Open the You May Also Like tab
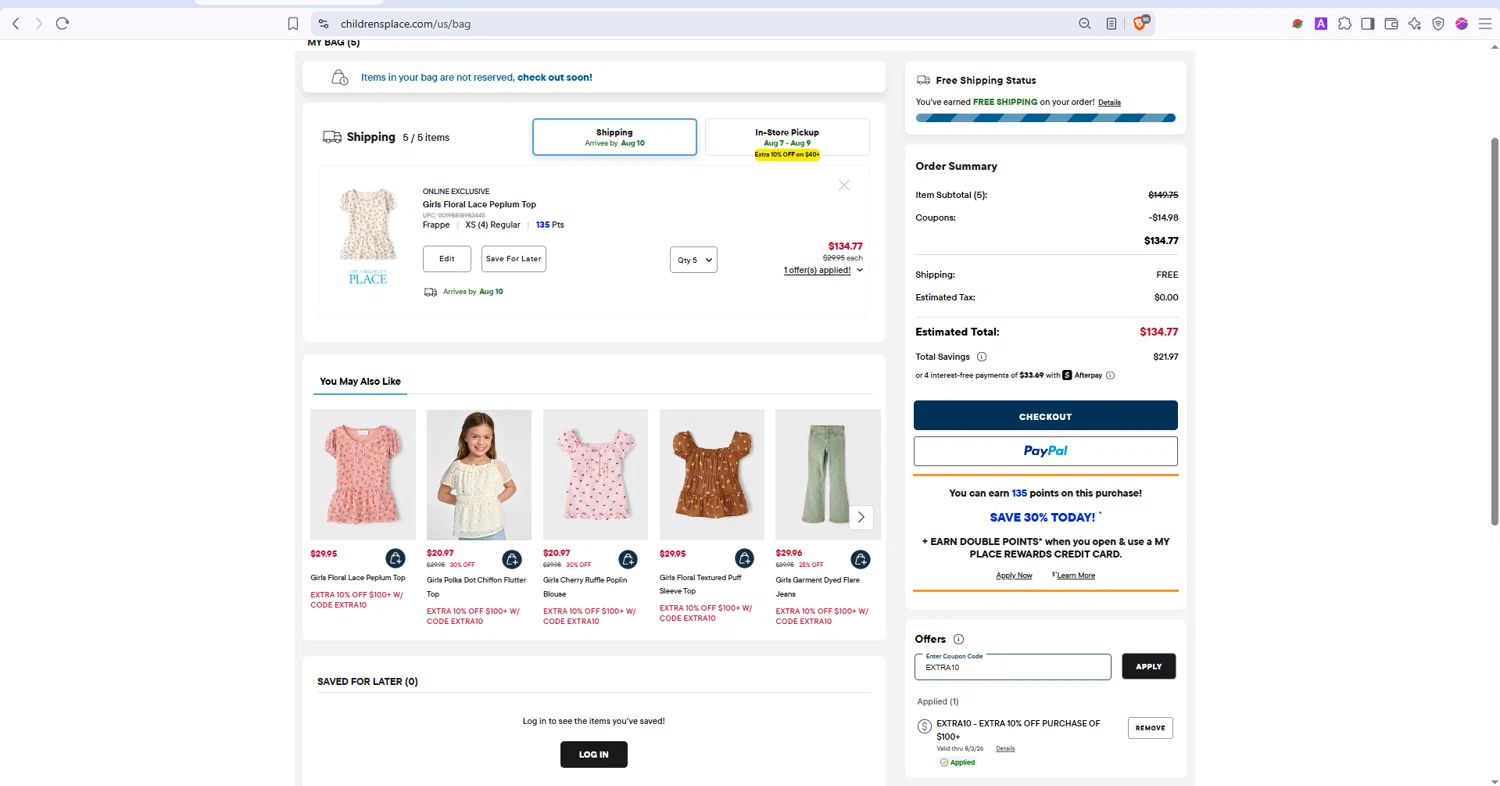The image size is (1500, 786). 360,381
